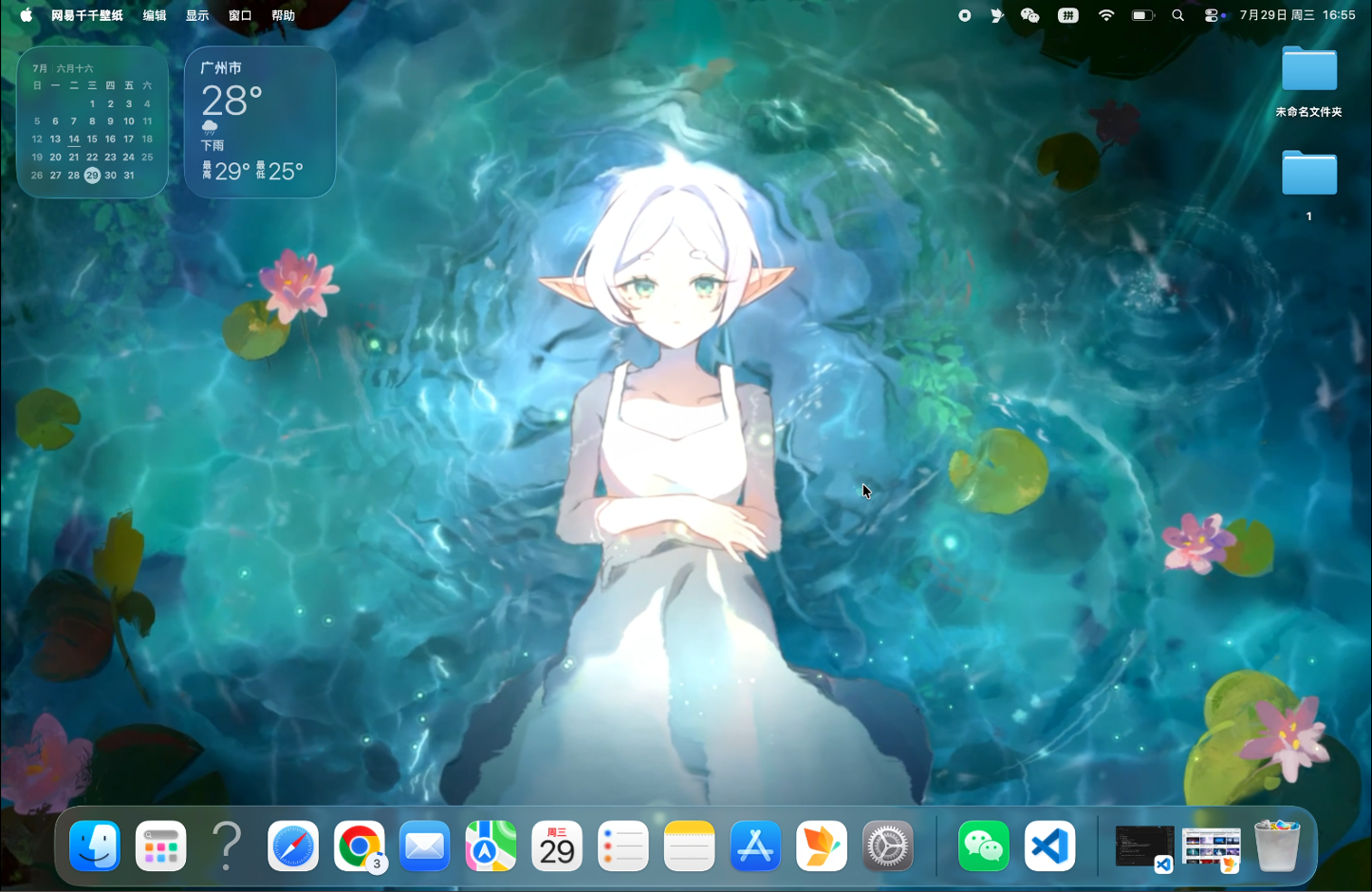The image size is (1372, 892).
Task: Open the 显示 menu
Action: tap(197, 15)
